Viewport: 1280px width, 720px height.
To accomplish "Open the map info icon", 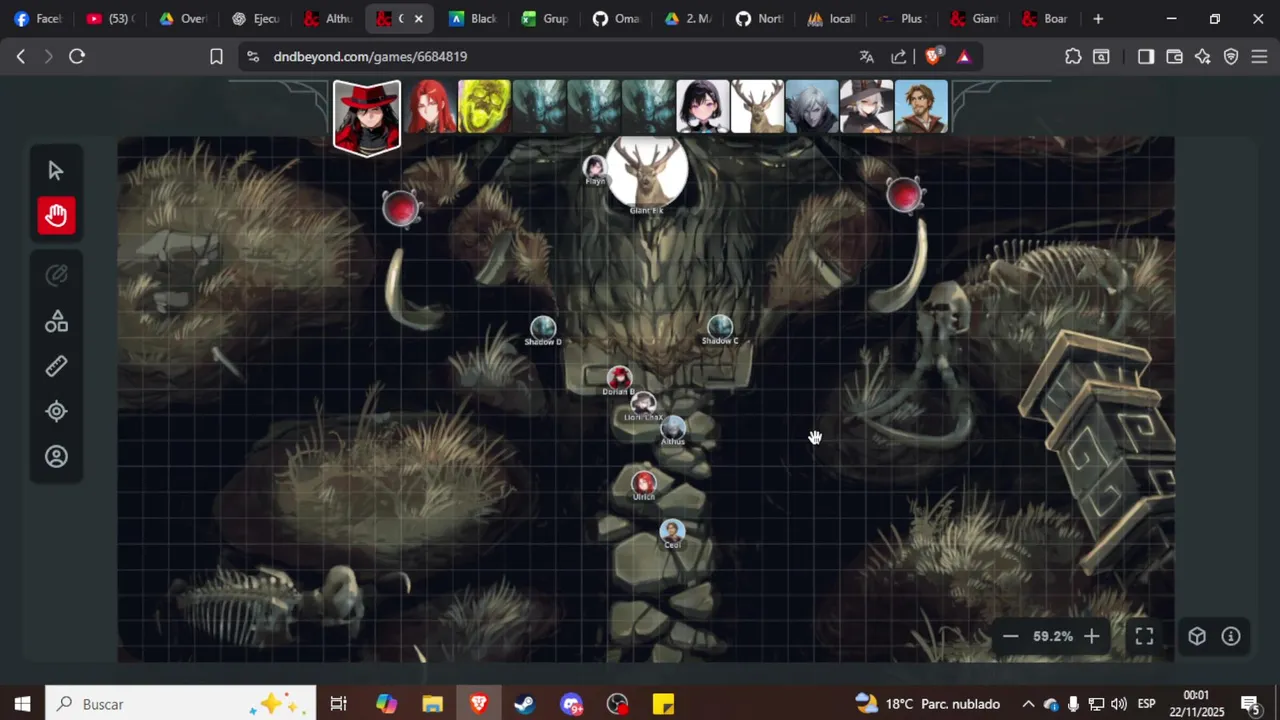I will click(1231, 636).
